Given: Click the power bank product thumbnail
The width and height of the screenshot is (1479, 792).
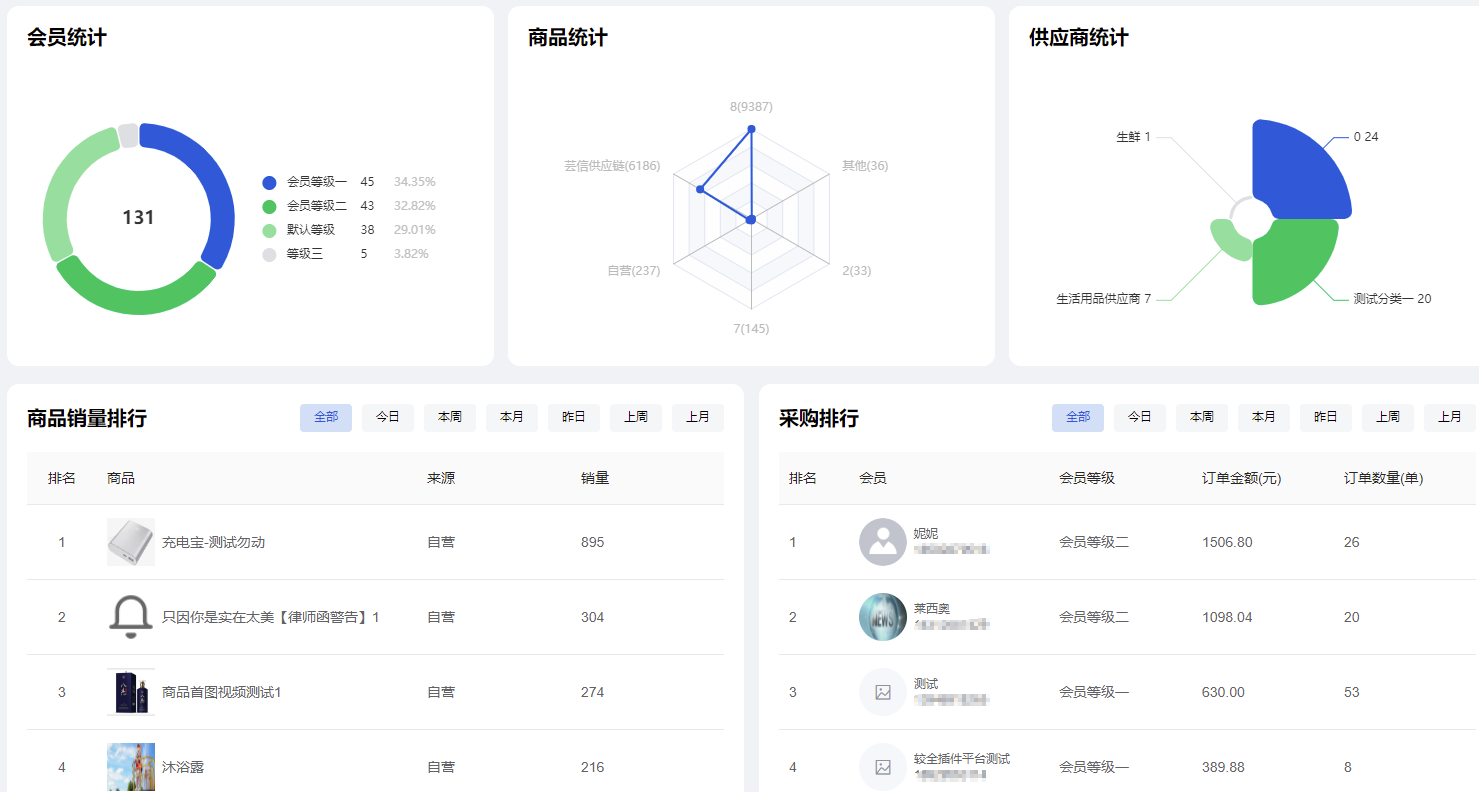Looking at the screenshot, I should [x=131, y=542].
